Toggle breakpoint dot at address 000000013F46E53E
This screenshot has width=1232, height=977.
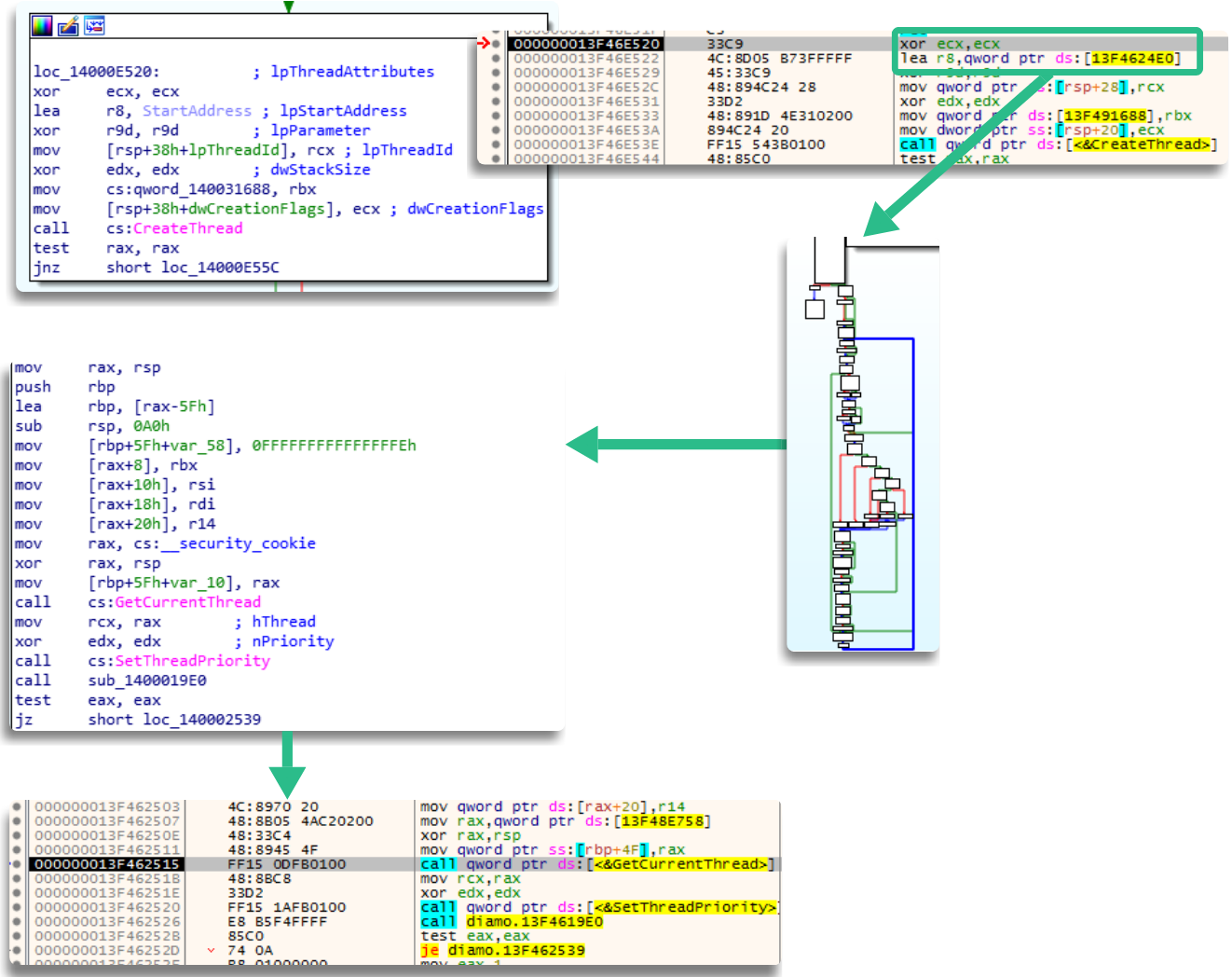pyautogui.click(x=496, y=144)
